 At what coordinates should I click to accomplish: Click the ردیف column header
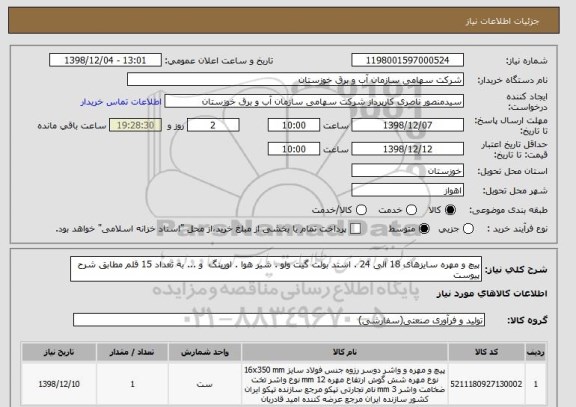point(536,352)
